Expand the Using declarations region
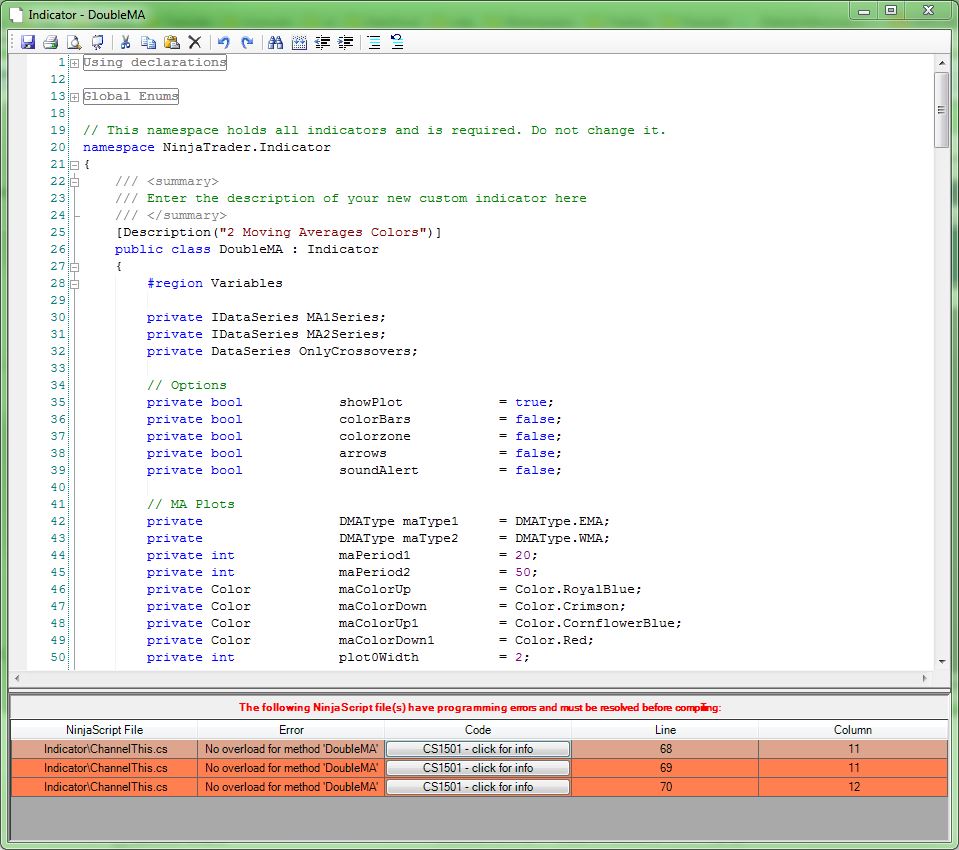Screen dimensions: 959x850 coord(75,63)
